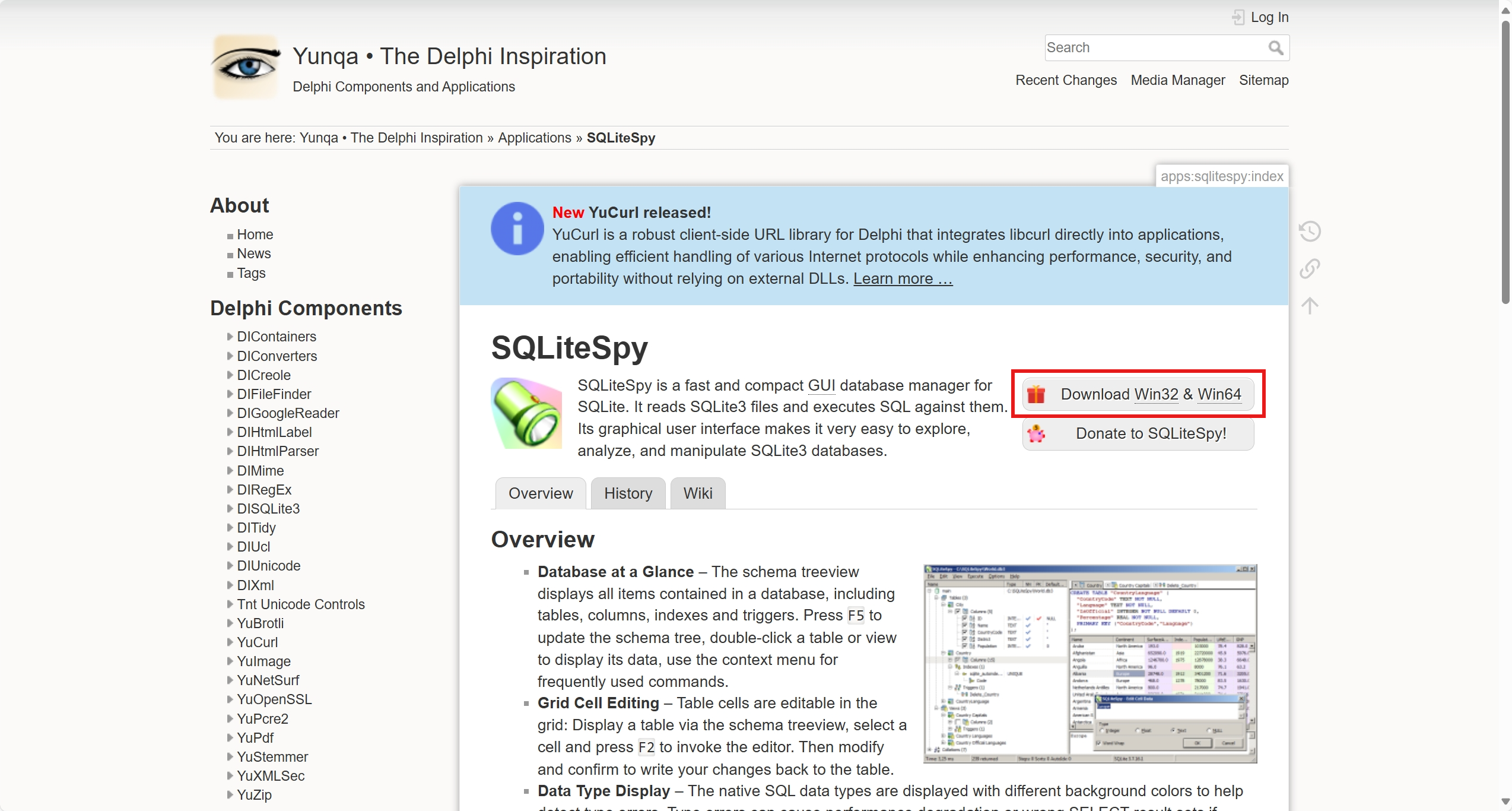Click the Log In icon

coord(1238,17)
